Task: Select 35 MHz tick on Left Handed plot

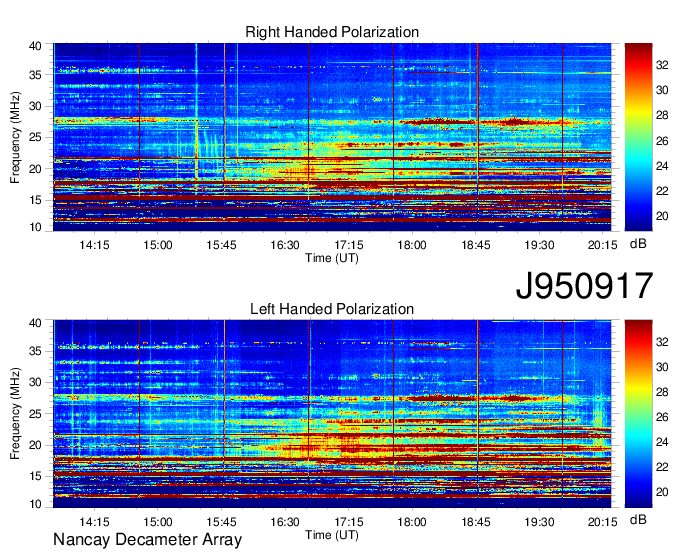Action: tap(35, 351)
